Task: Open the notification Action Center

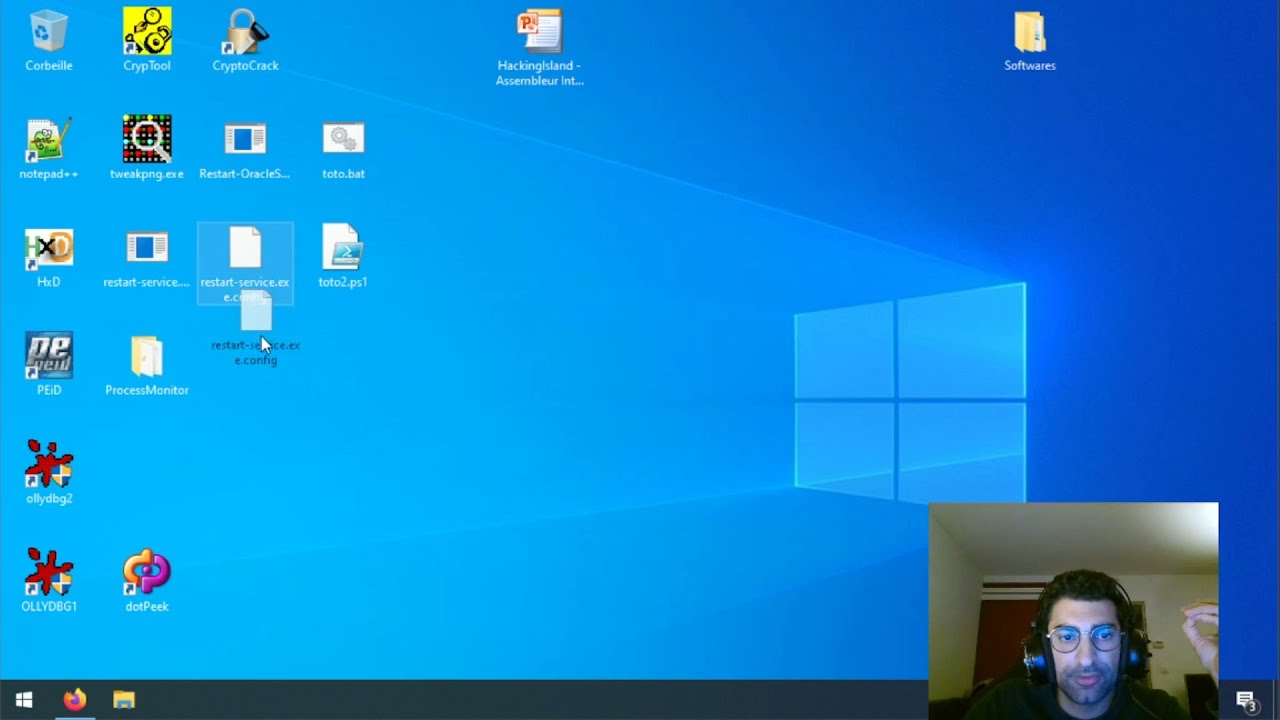Action: tap(1246, 700)
